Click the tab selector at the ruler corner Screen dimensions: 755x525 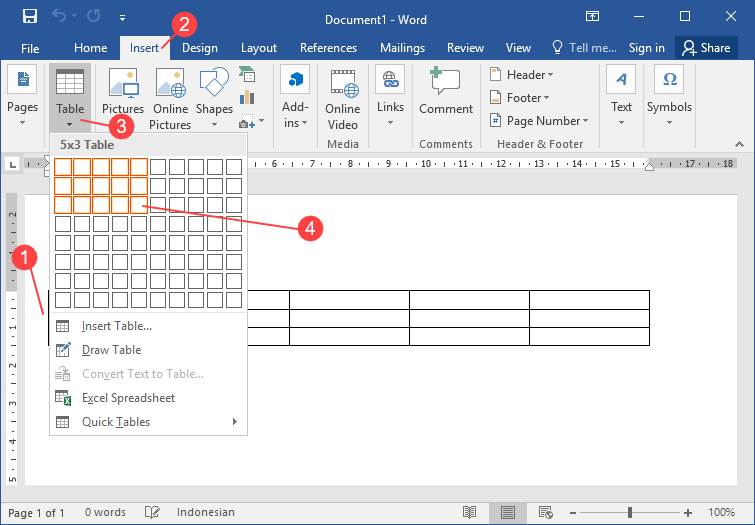pos(13,165)
